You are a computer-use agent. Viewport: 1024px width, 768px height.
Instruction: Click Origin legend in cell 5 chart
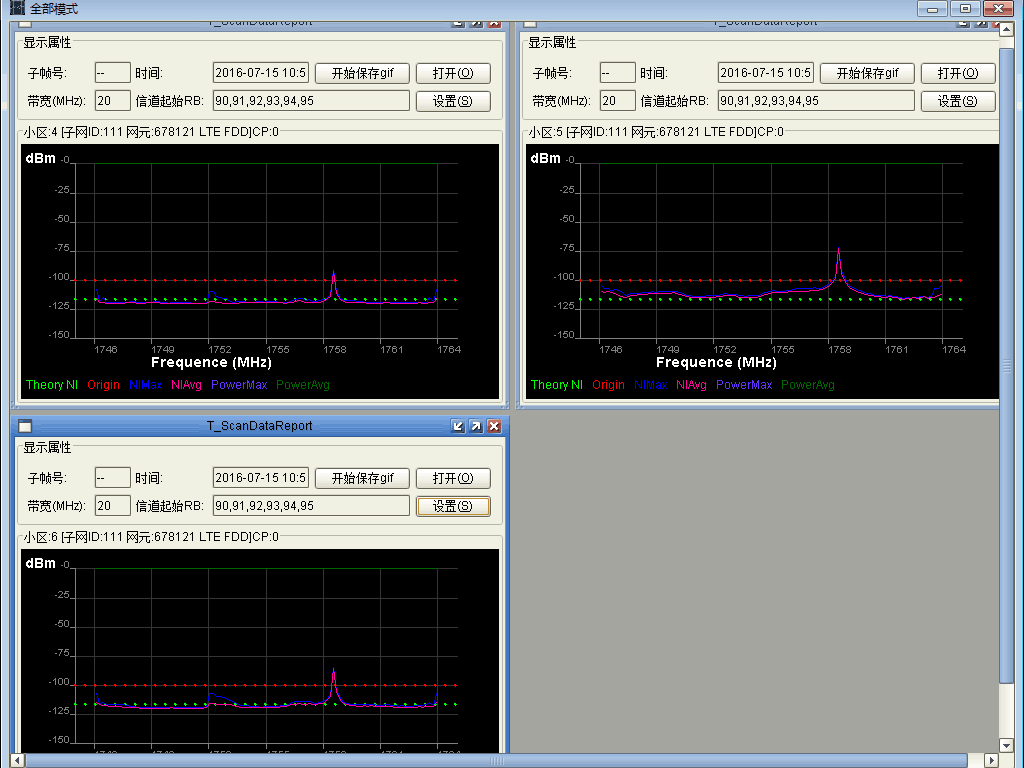608,385
